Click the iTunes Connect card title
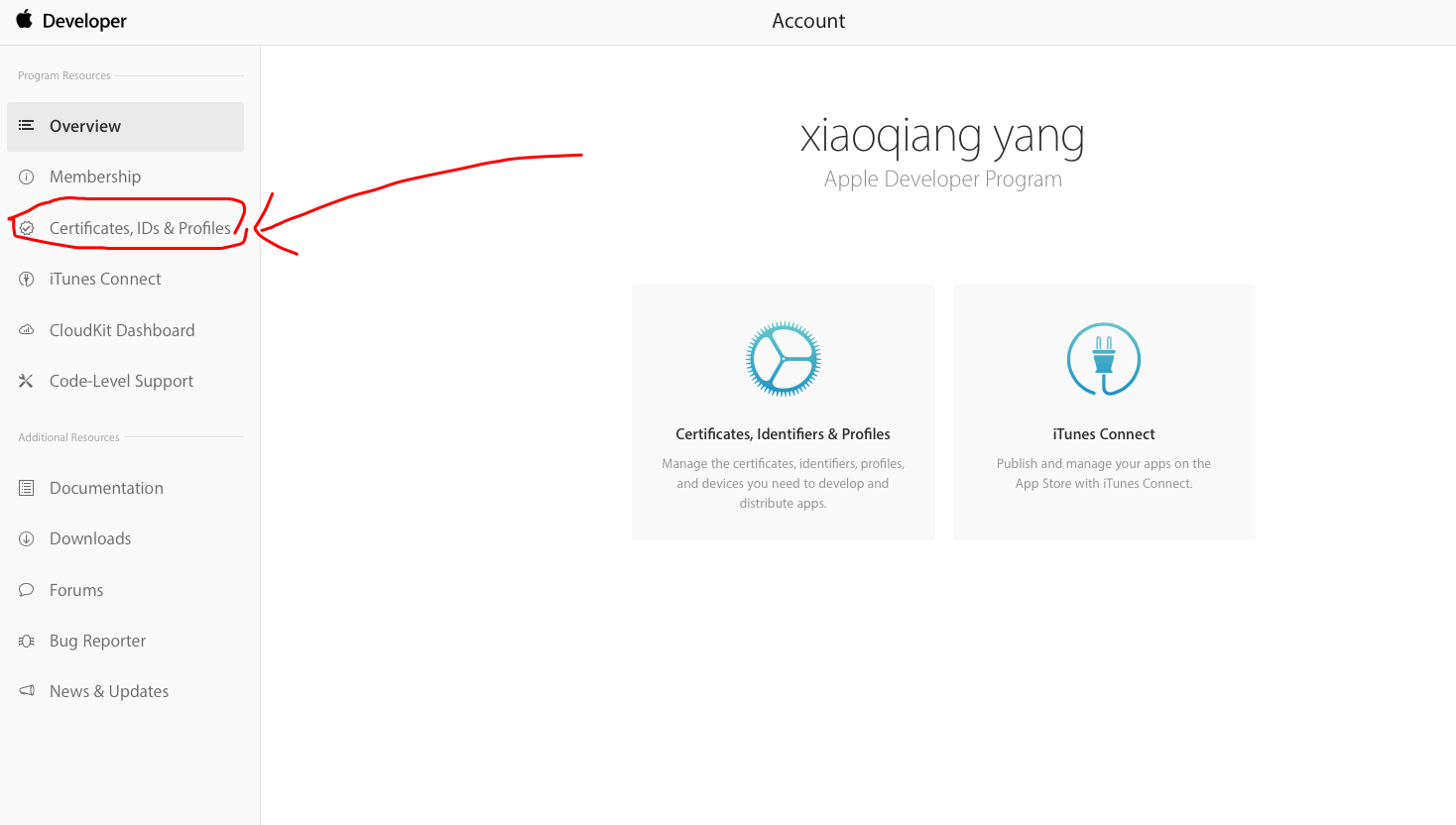Screen dimensions: 1456x825 pos(1104,434)
